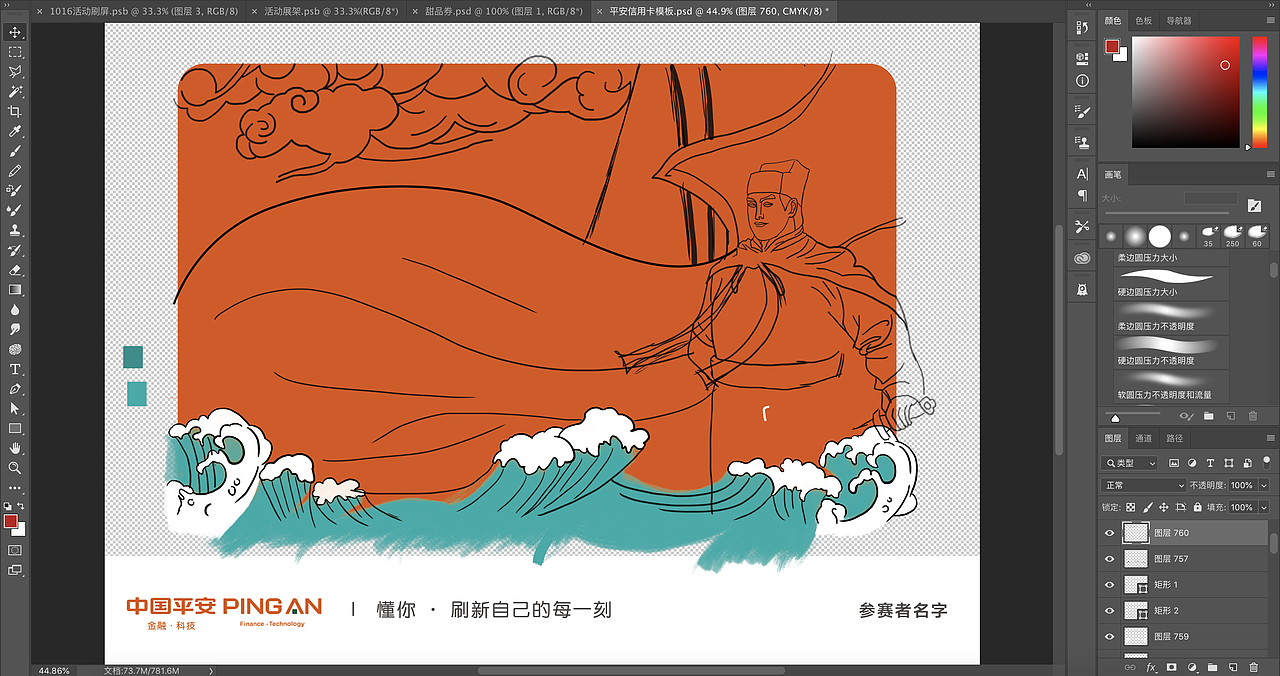Select the Zoom tool
1280x676 pixels.
pos(15,468)
